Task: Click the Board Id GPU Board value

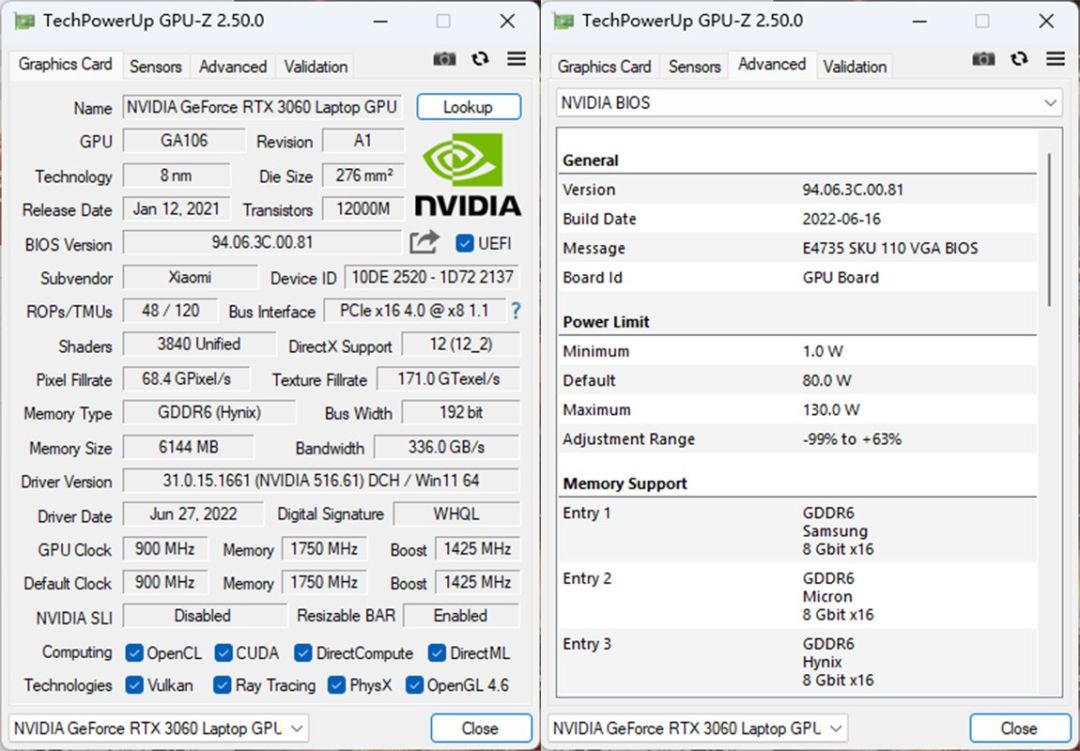Action: coord(840,278)
